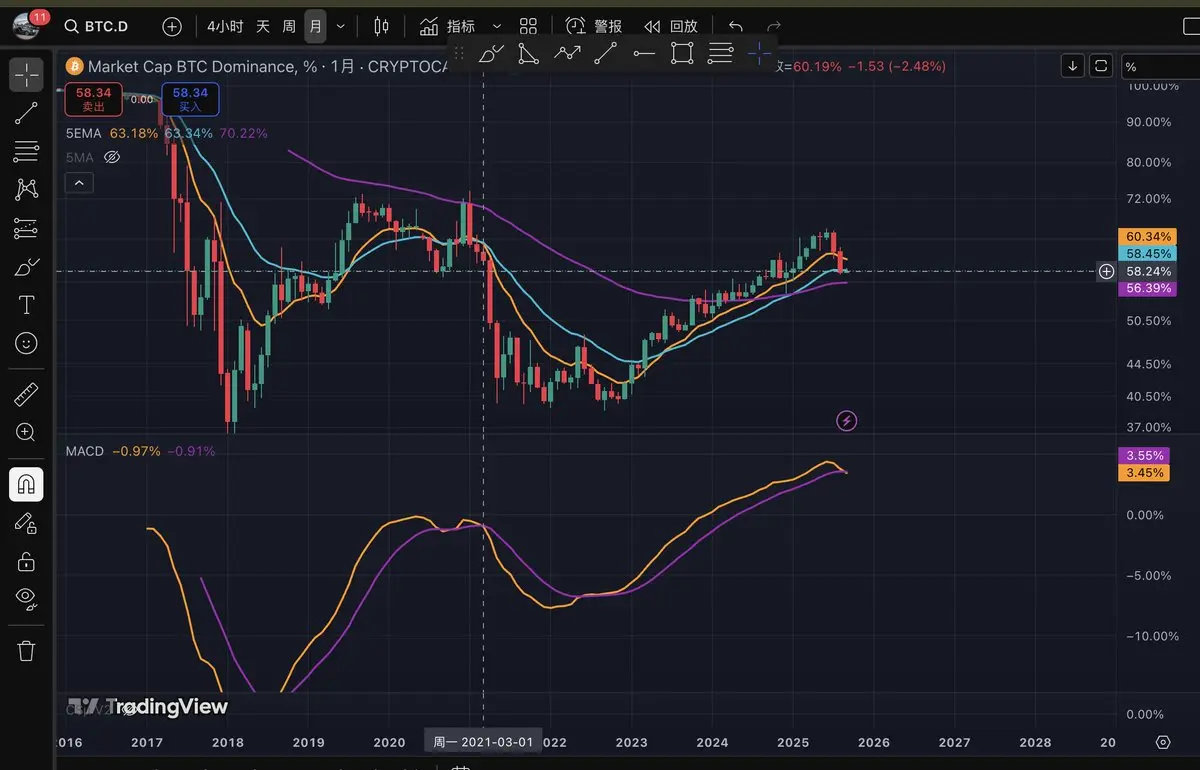Viewport: 1200px width, 770px height.
Task: Select the parallel lines tool in floating toolbar
Action: point(720,54)
